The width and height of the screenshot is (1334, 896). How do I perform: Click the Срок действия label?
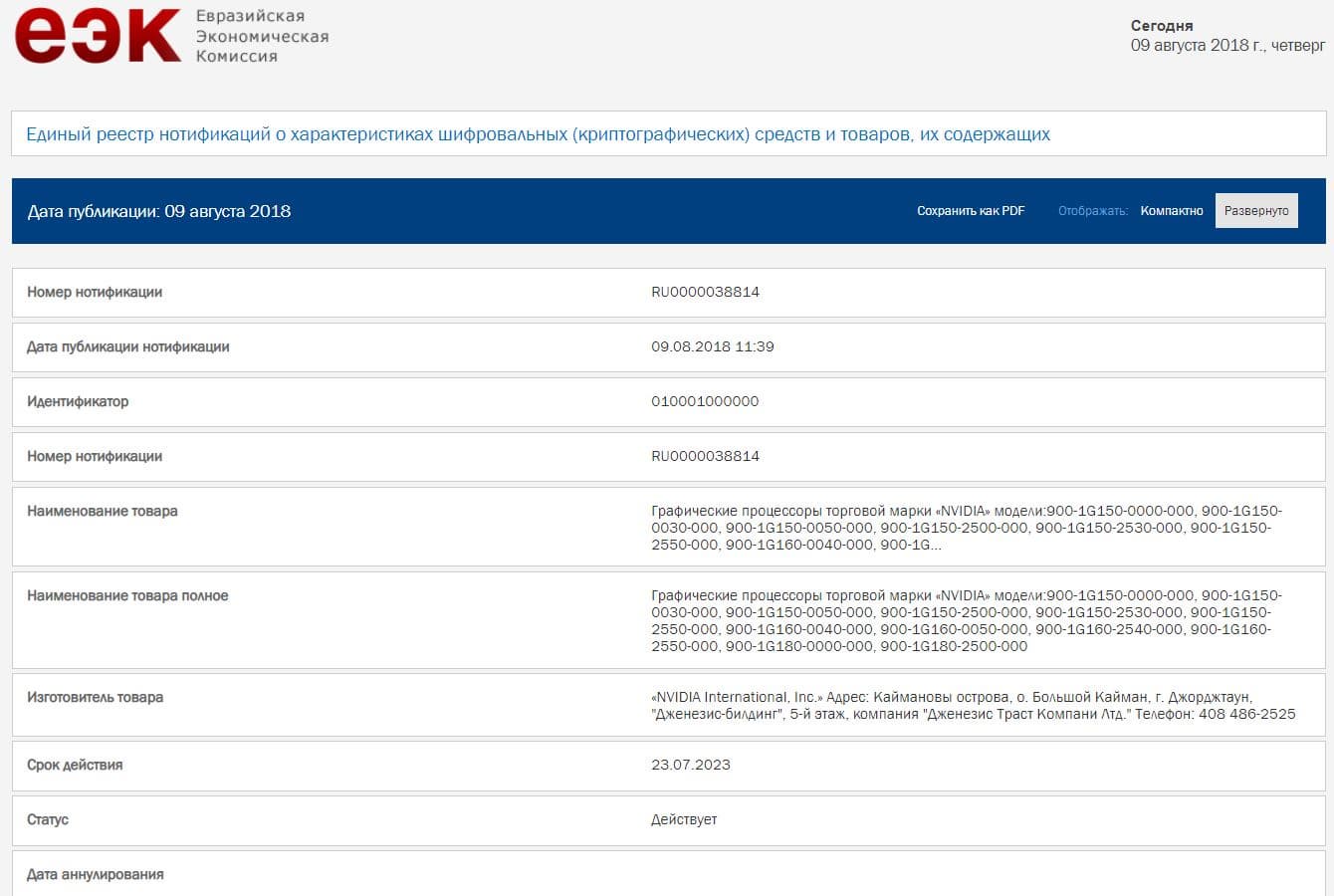tap(75, 765)
